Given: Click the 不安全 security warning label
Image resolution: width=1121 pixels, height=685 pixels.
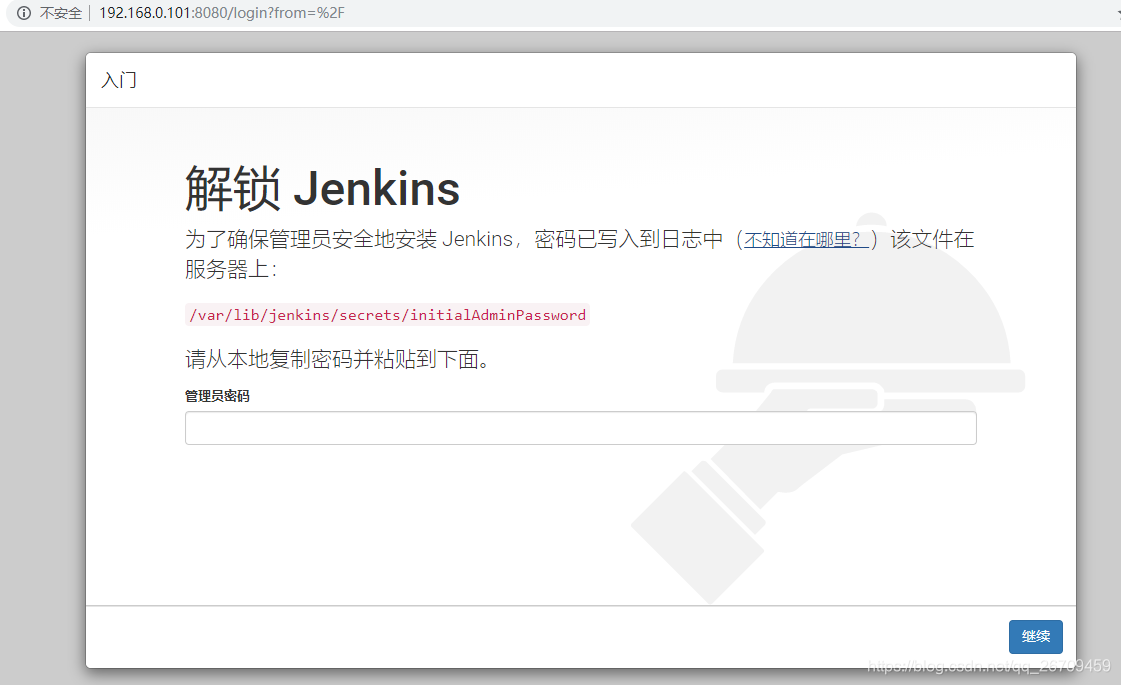Looking at the screenshot, I should tap(61, 13).
